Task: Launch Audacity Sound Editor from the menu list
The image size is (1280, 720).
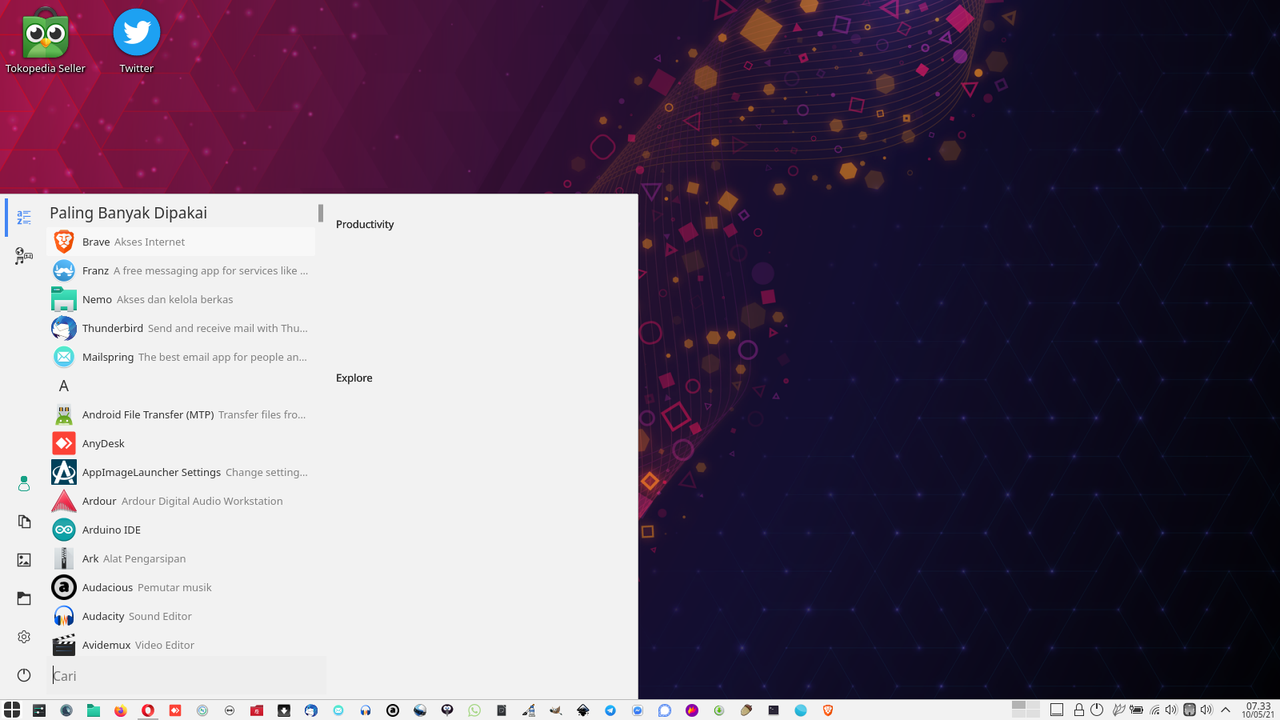Action: coord(180,616)
